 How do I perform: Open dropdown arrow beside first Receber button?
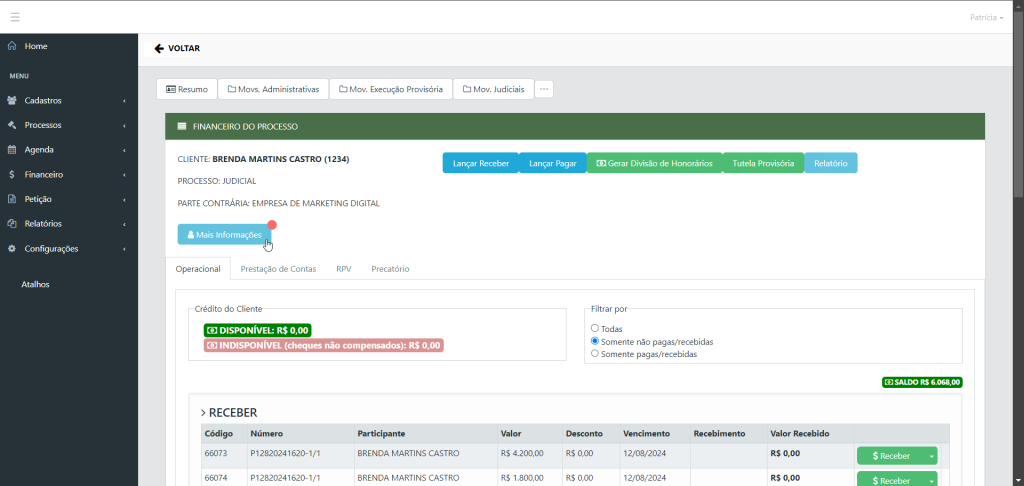(931, 456)
